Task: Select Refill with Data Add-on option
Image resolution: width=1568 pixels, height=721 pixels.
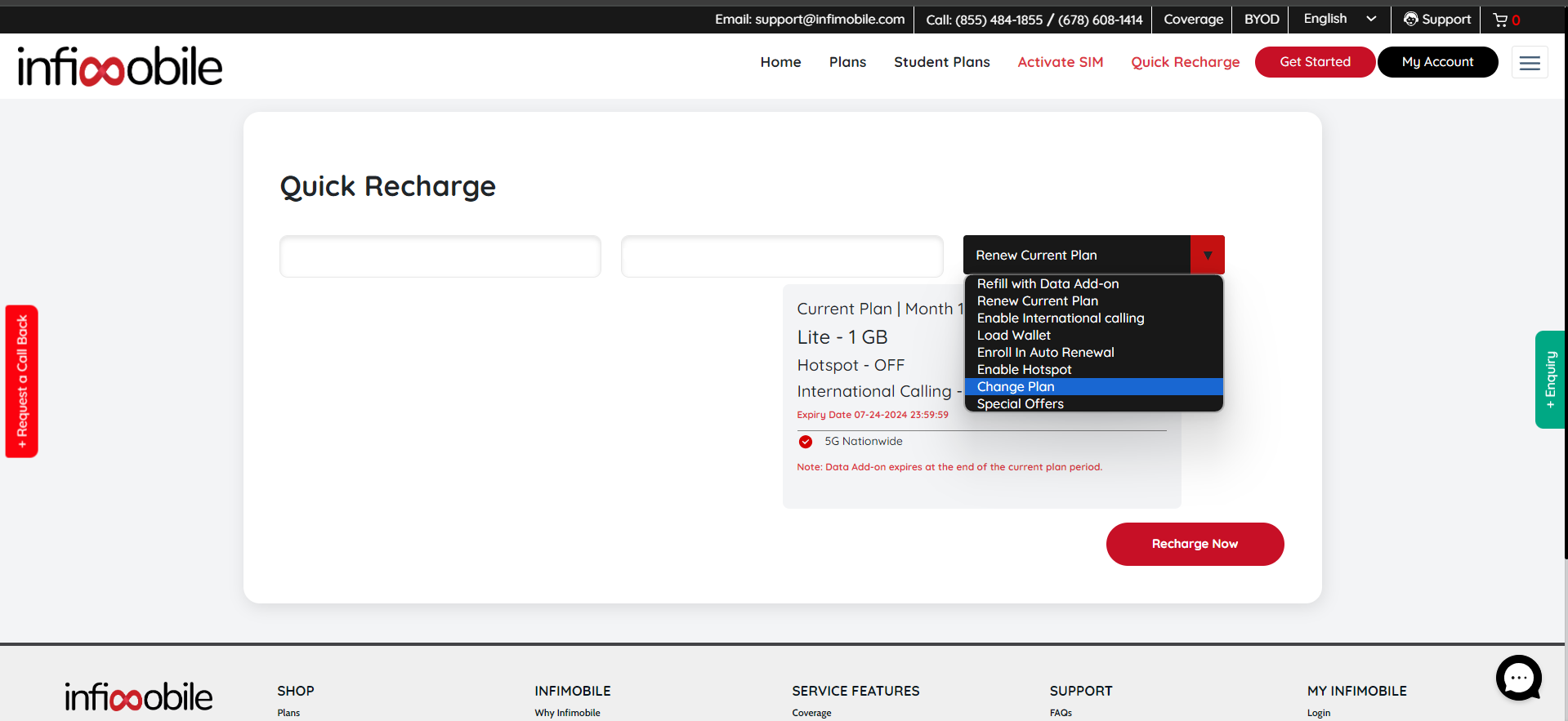Action: point(1093,284)
